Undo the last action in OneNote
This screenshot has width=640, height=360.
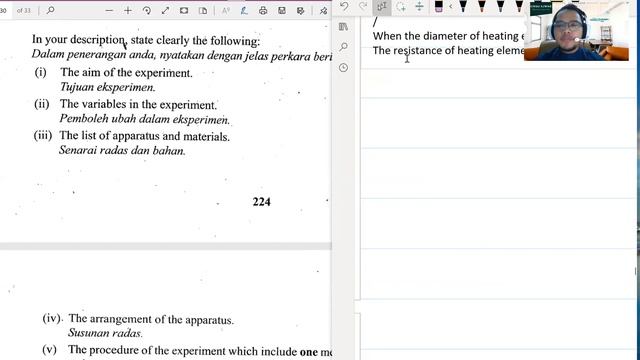[x=344, y=6]
